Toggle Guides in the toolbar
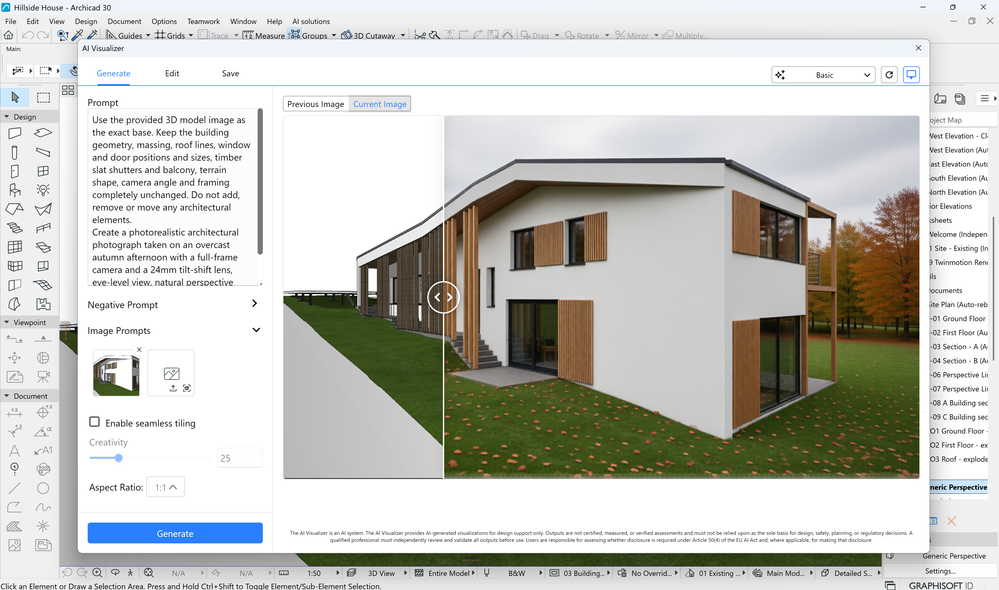 124,35
